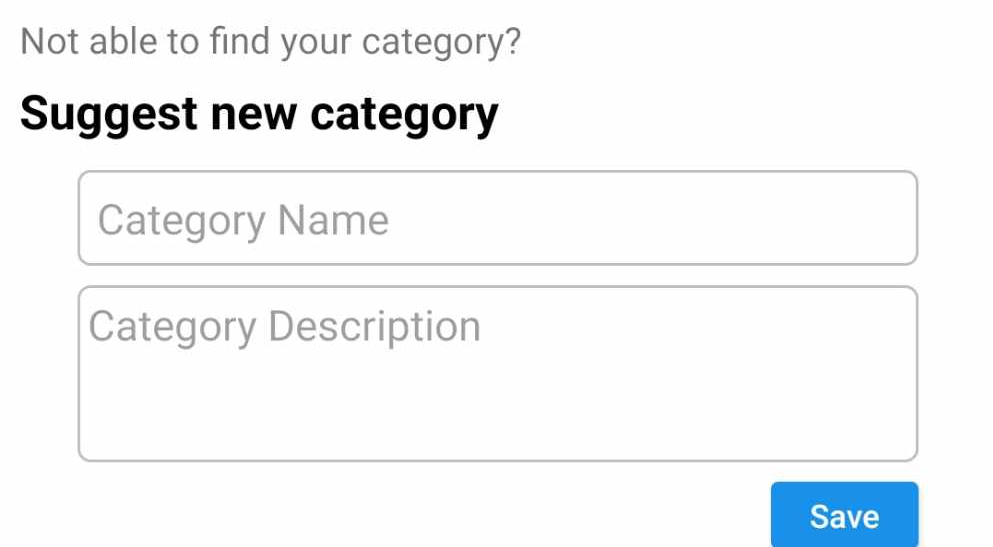Click the 'Category Name' placeholder text
The height and width of the screenshot is (547, 993).
(x=243, y=220)
